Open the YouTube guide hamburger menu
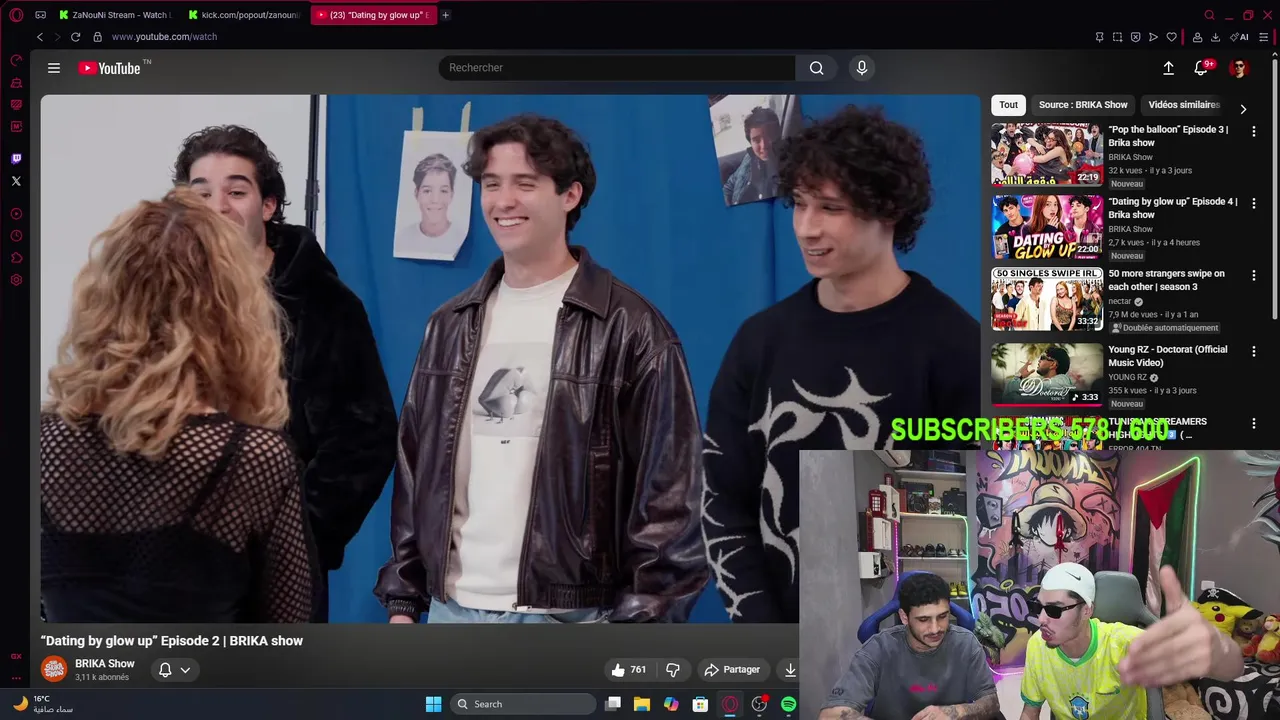 (x=54, y=68)
